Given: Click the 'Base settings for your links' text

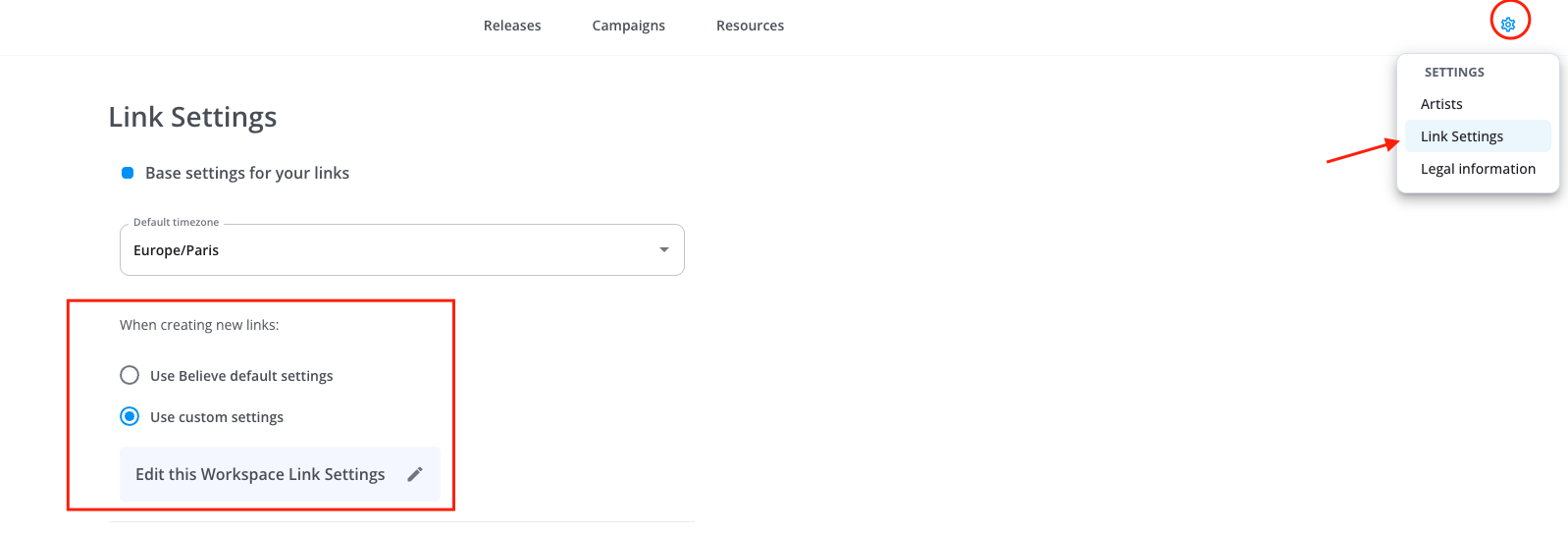Looking at the screenshot, I should (x=247, y=173).
